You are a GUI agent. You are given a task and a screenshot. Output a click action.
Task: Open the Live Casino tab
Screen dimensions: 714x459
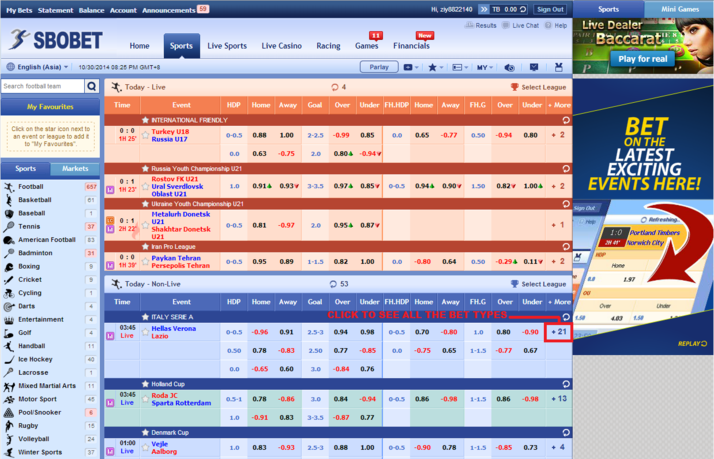point(281,46)
